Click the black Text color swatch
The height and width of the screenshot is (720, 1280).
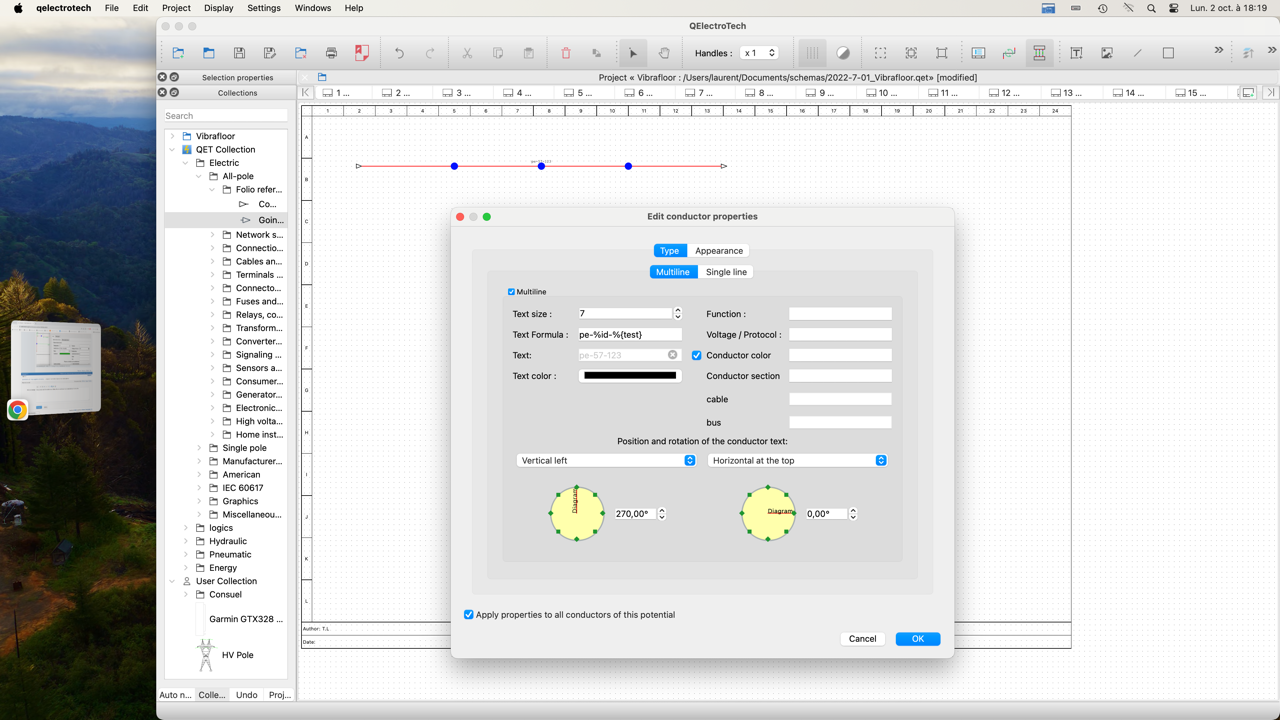click(630, 376)
